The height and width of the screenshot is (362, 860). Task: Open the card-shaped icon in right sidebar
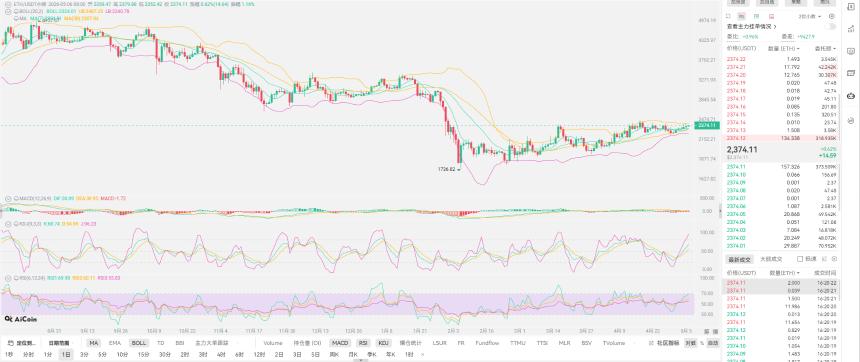click(851, 73)
